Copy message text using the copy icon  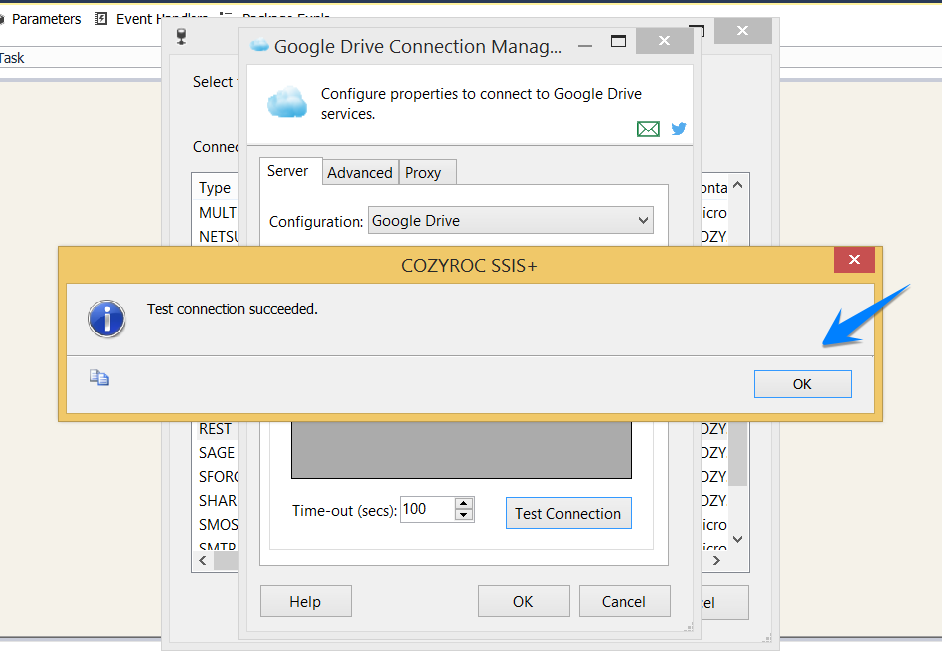click(99, 377)
